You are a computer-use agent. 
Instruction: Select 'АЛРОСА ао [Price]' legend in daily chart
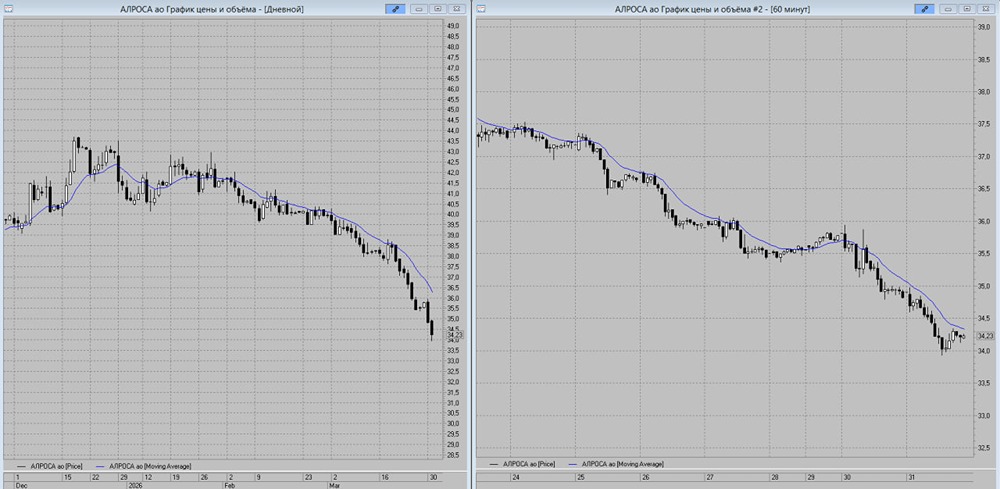point(57,467)
